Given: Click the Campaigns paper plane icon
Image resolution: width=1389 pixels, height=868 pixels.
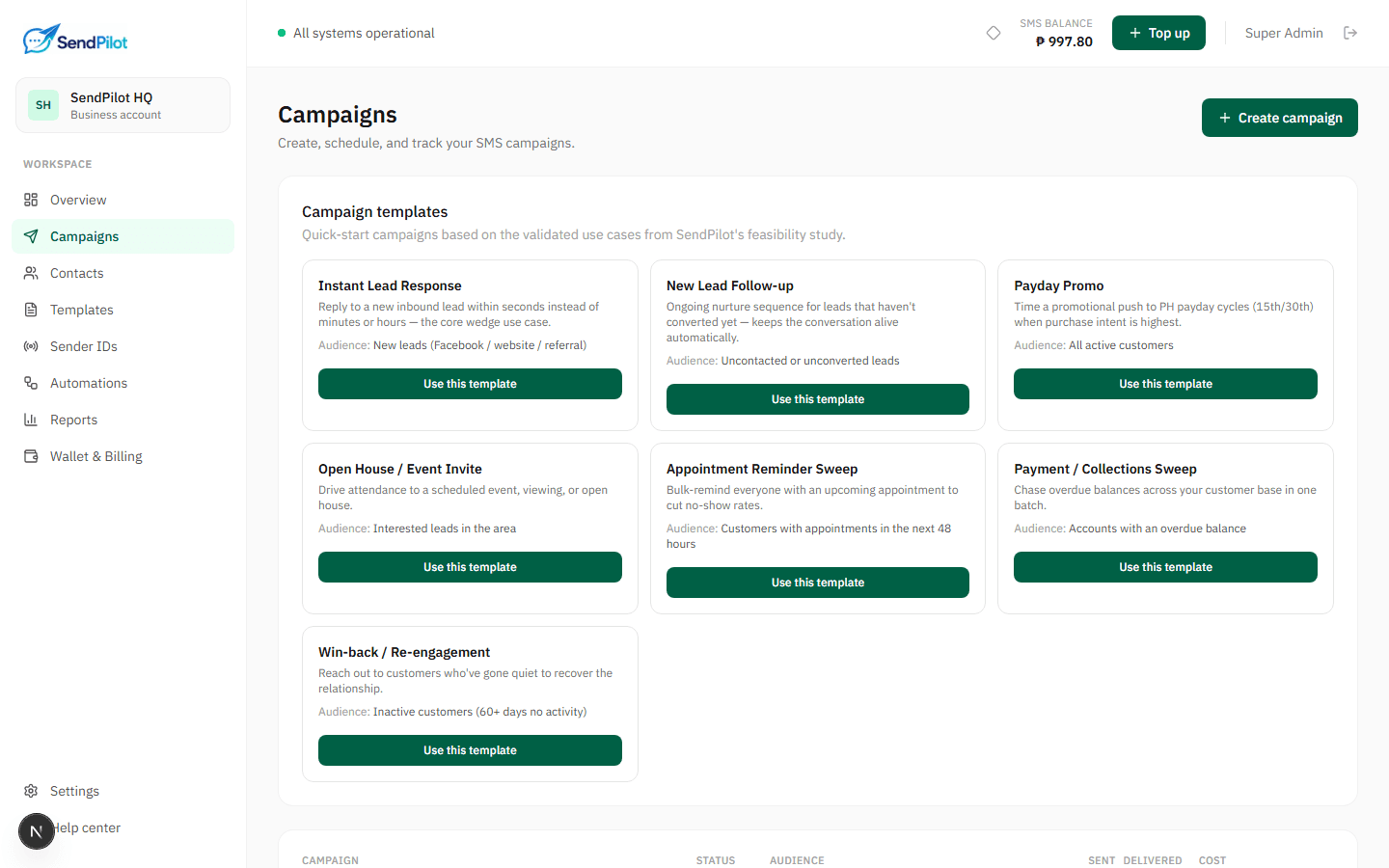Looking at the screenshot, I should (31, 236).
